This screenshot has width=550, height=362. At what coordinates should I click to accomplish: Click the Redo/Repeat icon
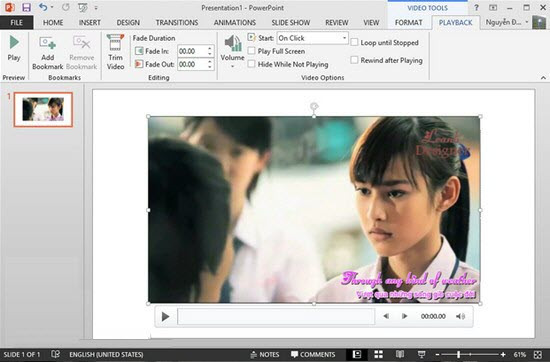65,7
